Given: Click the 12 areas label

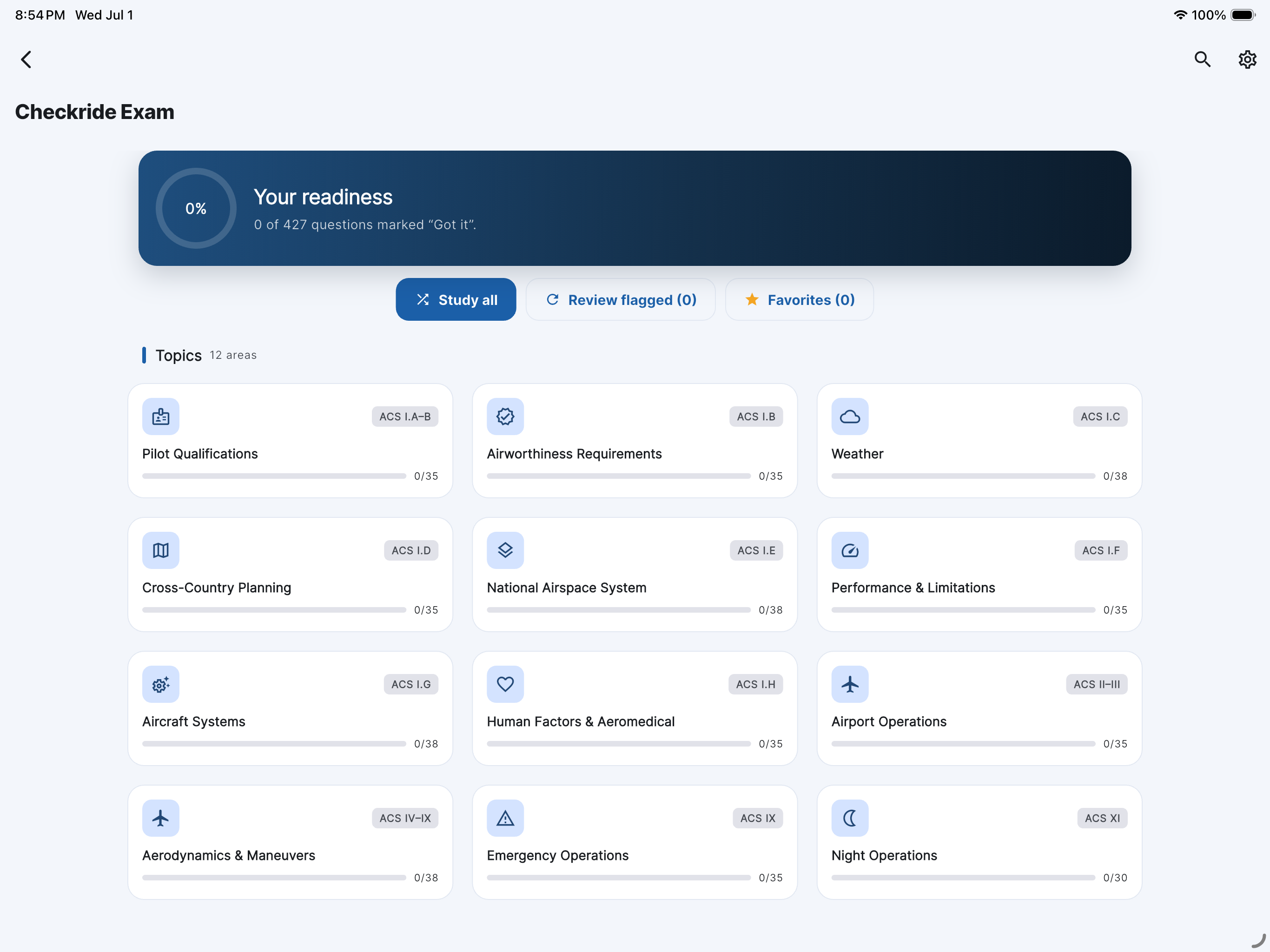Looking at the screenshot, I should click(x=233, y=356).
